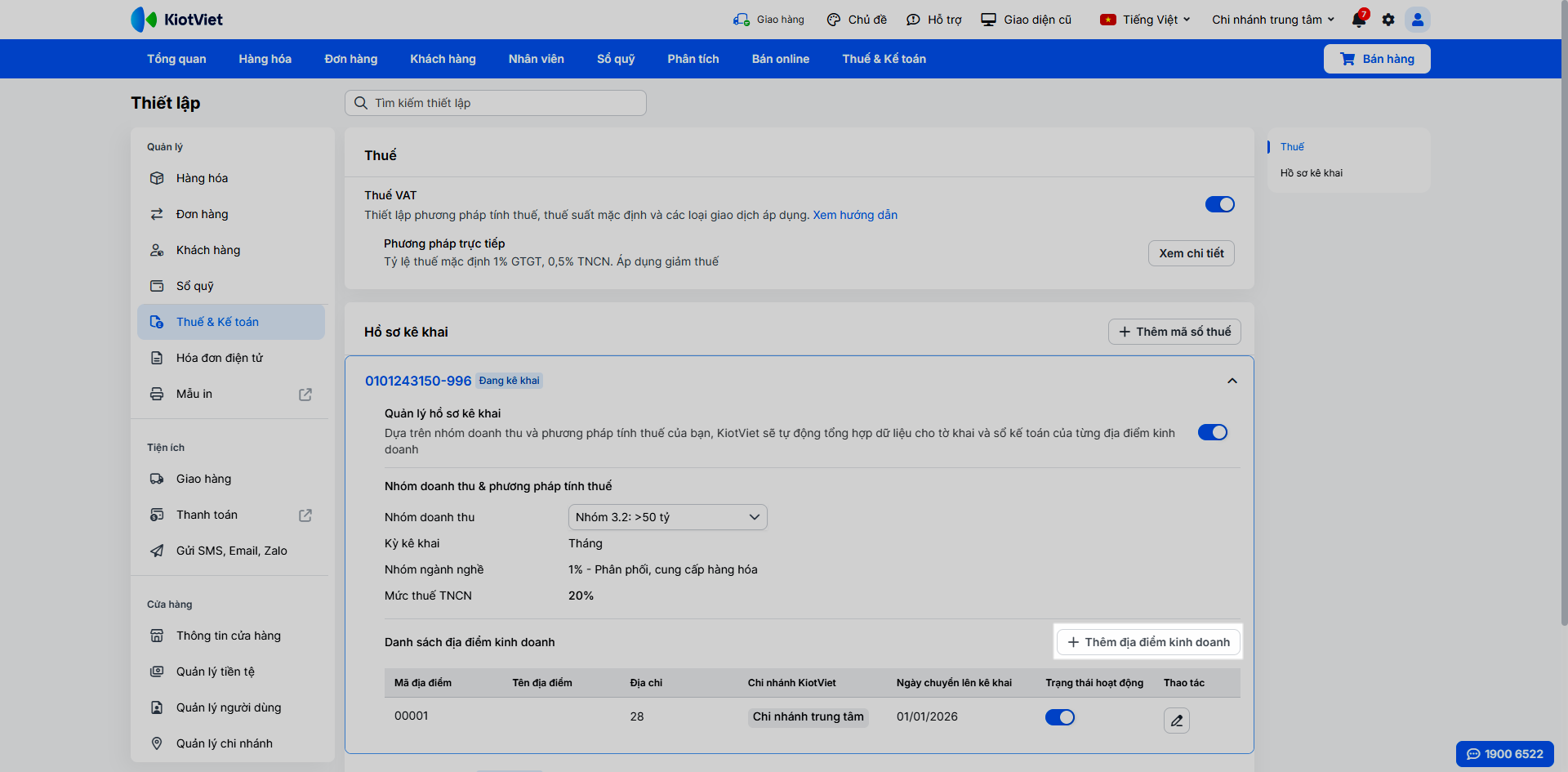Click the Quản lý người dùng user icon
The image size is (1568, 772).
[157, 707]
